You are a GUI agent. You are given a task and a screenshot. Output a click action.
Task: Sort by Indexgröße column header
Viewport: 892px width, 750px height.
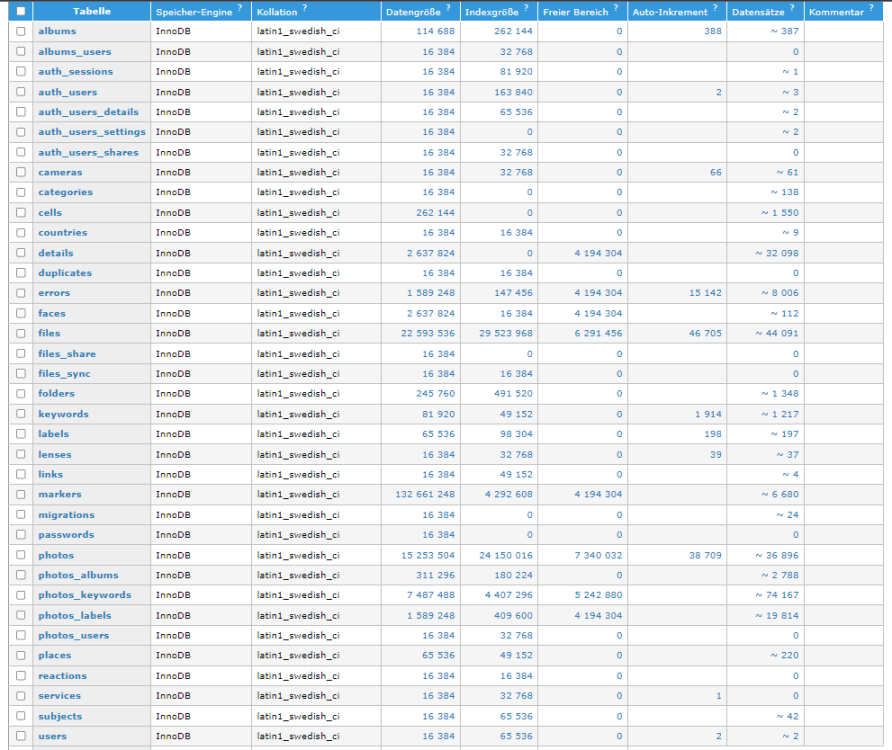pyautogui.click(x=492, y=12)
